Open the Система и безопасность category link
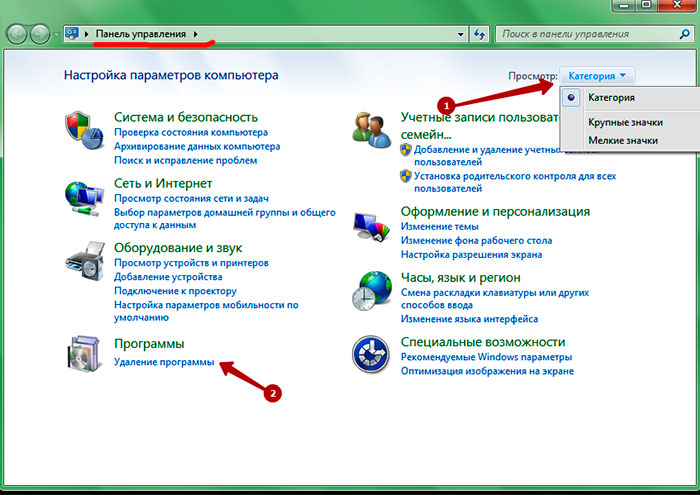Image resolution: width=700 pixels, height=495 pixels. 186,117
